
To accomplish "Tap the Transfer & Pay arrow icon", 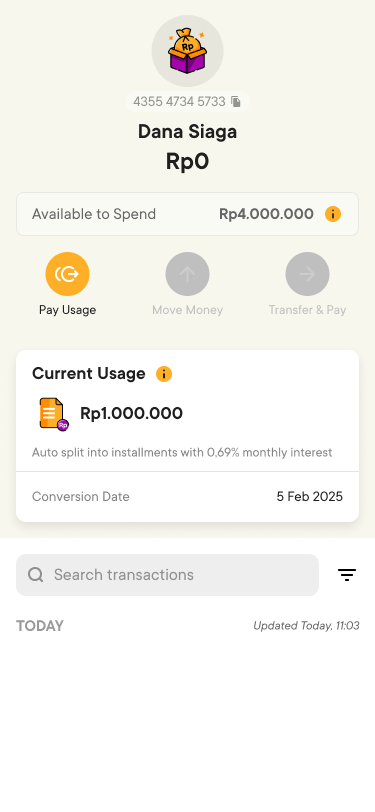I will [307, 274].
